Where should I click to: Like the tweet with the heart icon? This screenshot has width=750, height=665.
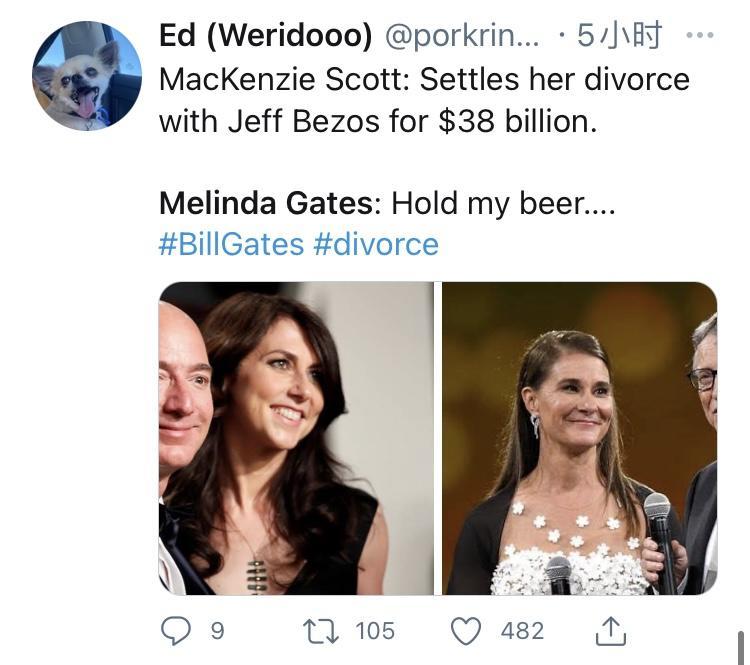[465, 630]
